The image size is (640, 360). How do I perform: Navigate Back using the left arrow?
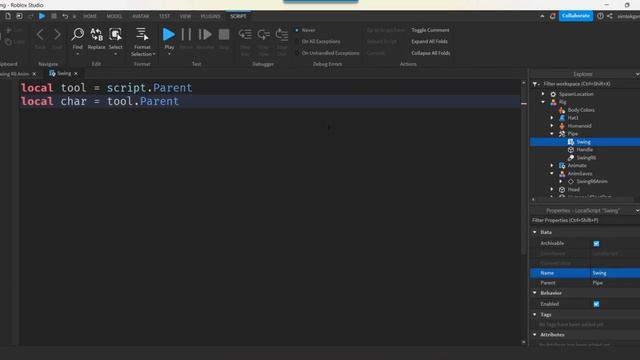40,35
